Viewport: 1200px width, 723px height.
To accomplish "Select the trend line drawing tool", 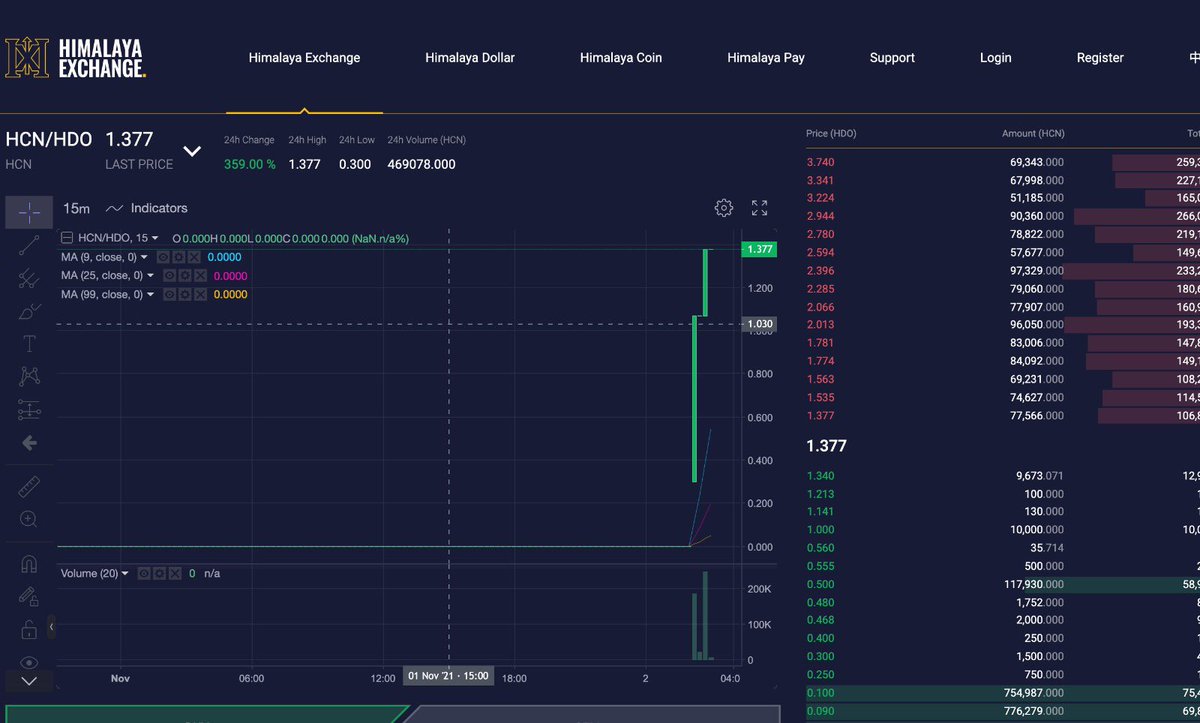I will pyautogui.click(x=29, y=245).
